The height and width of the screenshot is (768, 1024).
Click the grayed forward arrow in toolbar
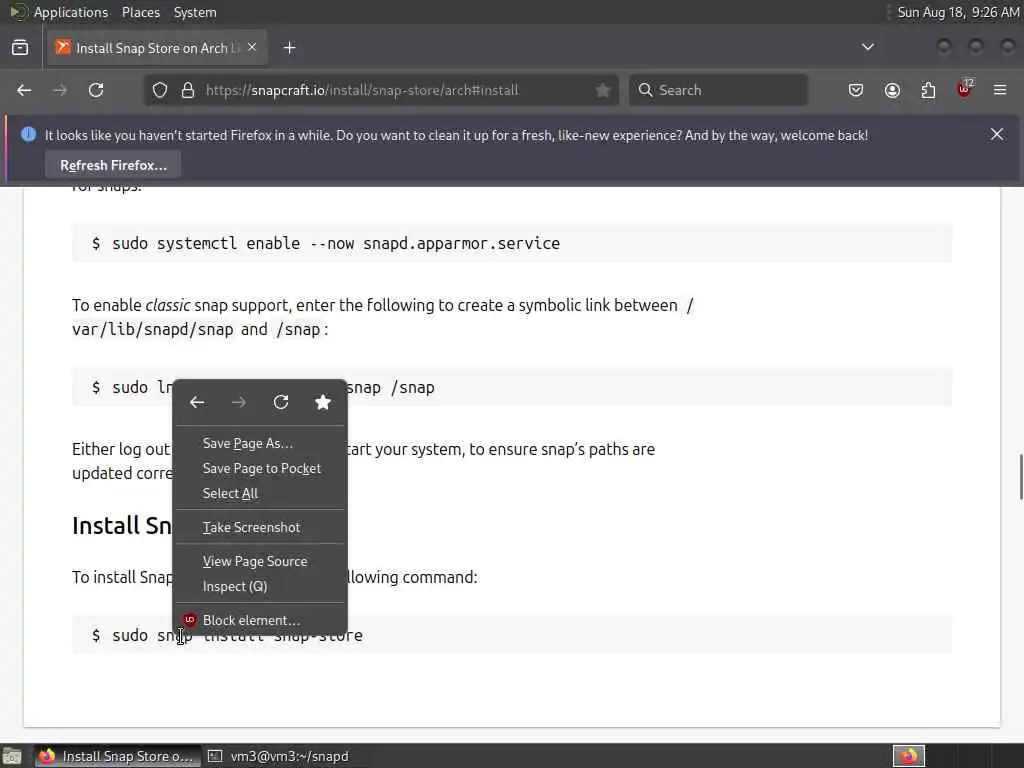(x=60, y=90)
